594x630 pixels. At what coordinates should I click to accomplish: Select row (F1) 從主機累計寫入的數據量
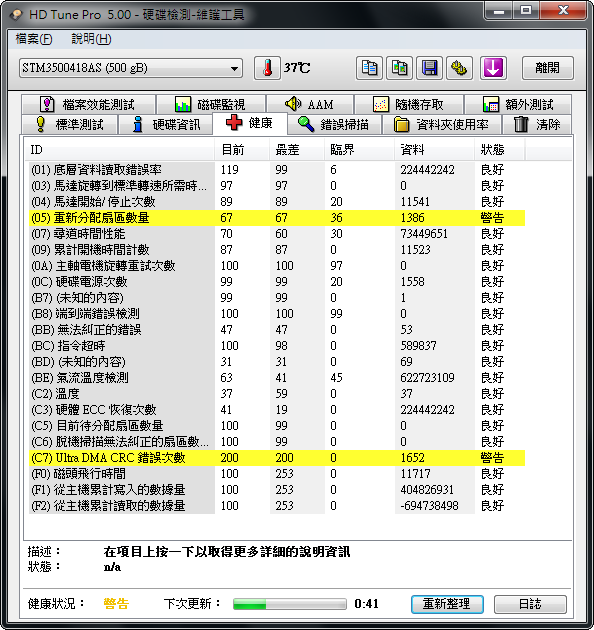tap(277, 490)
